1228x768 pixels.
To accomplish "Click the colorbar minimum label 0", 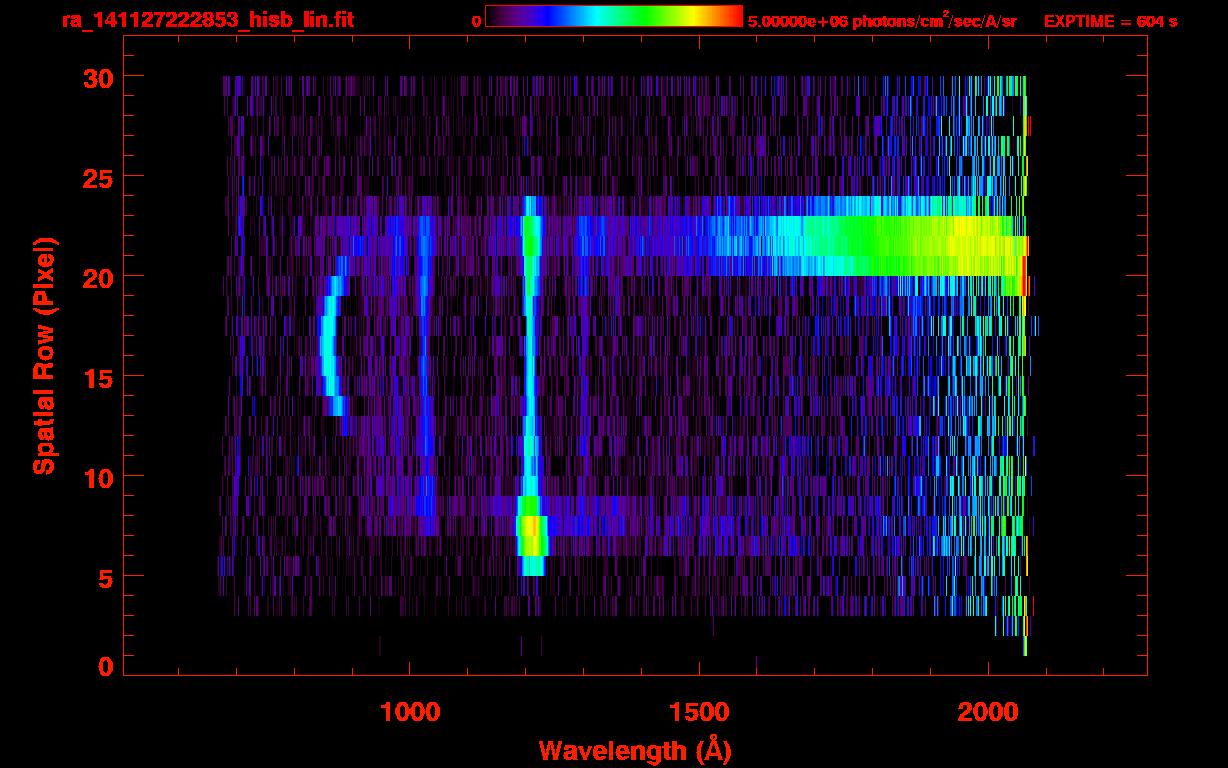I will (x=477, y=21).
